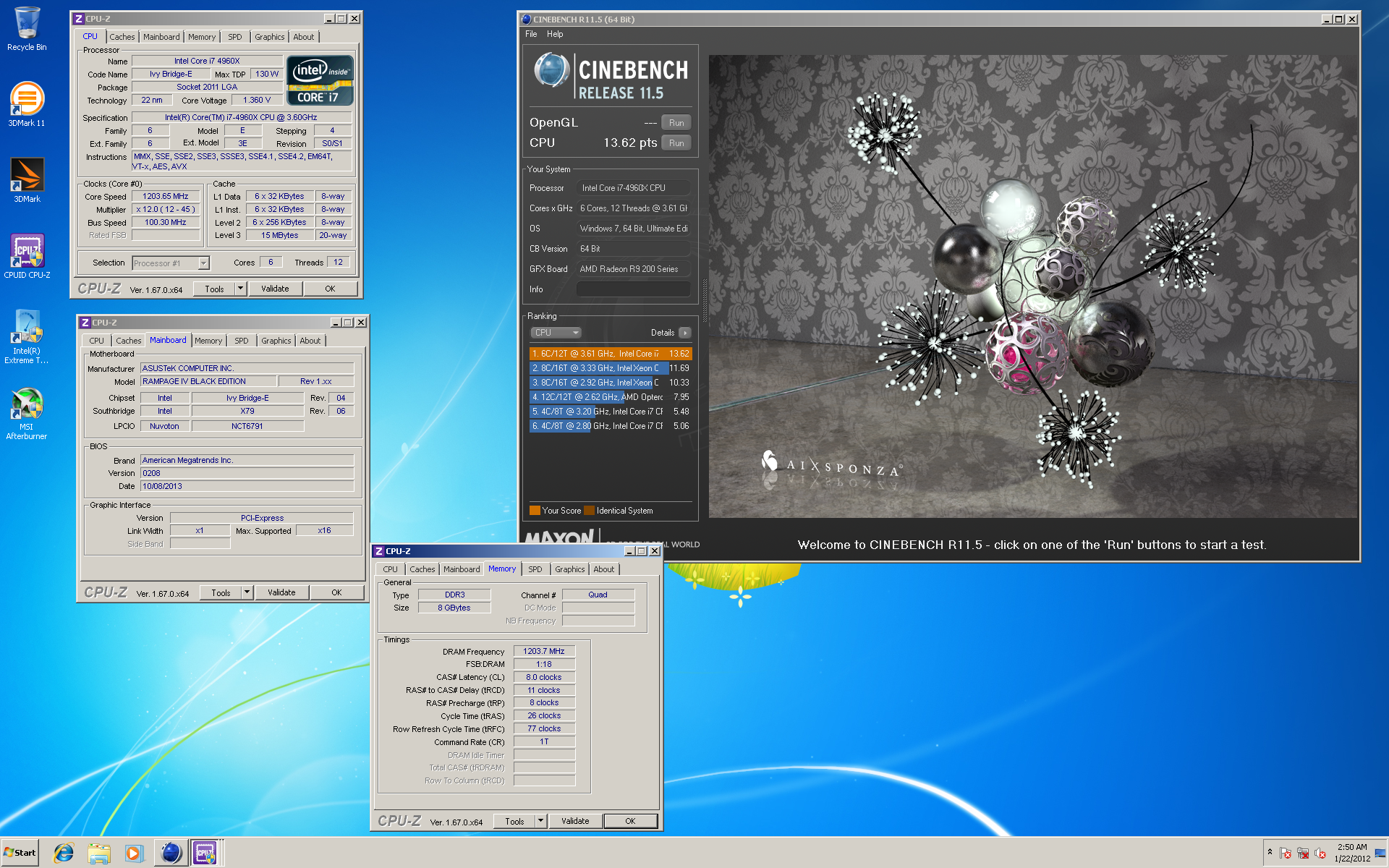The image size is (1389, 868).
Task: Click the volume speaker tray icon
Action: [1320, 853]
